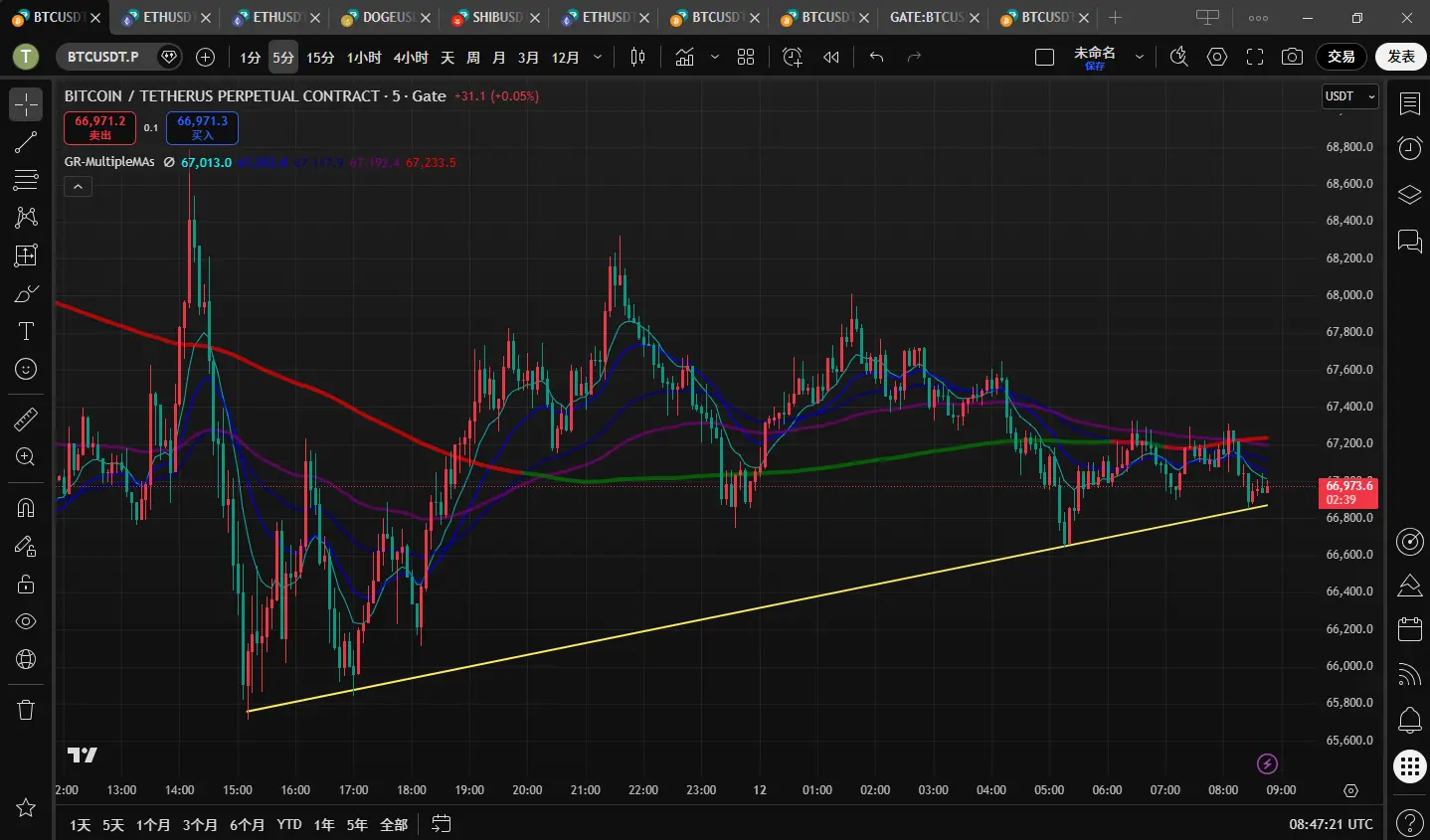1430x840 pixels.
Task: Toggle magnet mode for drawings
Action: point(26,508)
